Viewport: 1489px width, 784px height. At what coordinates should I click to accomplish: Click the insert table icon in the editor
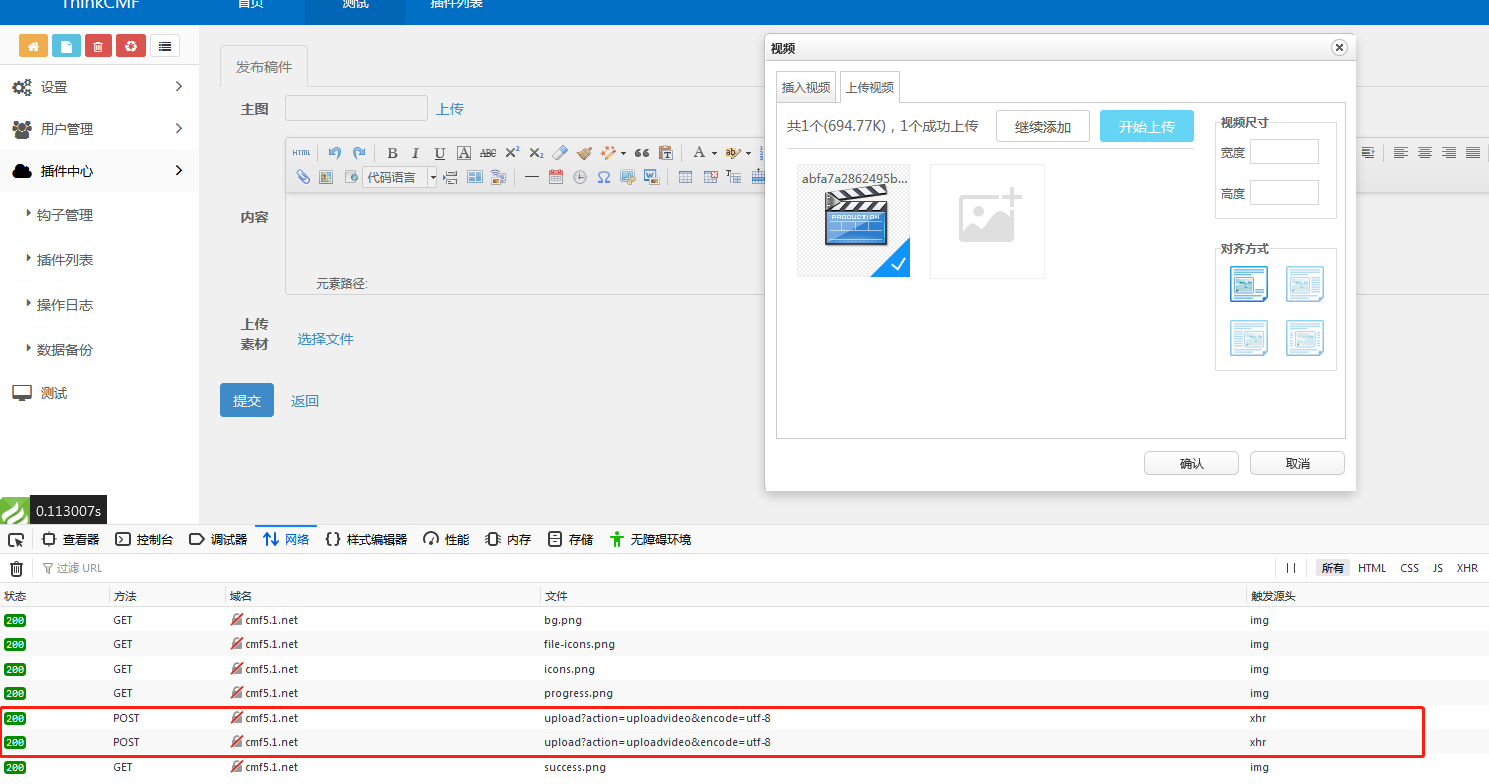click(x=685, y=177)
